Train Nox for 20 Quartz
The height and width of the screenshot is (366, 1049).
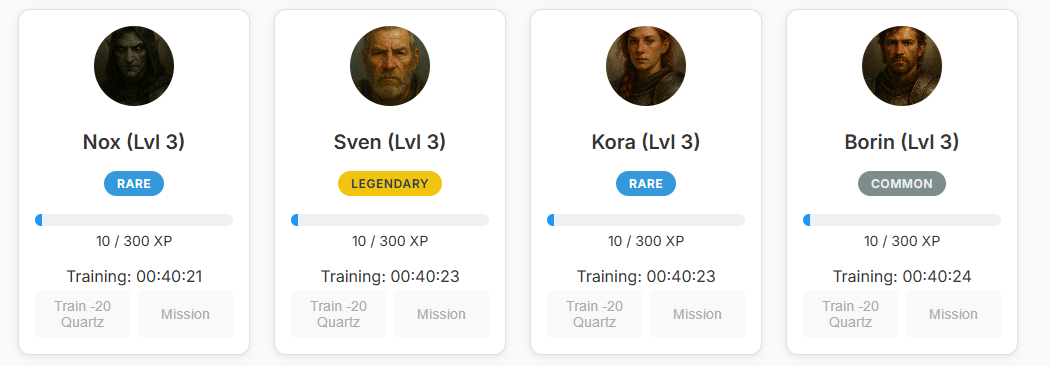pyautogui.click(x=83, y=314)
